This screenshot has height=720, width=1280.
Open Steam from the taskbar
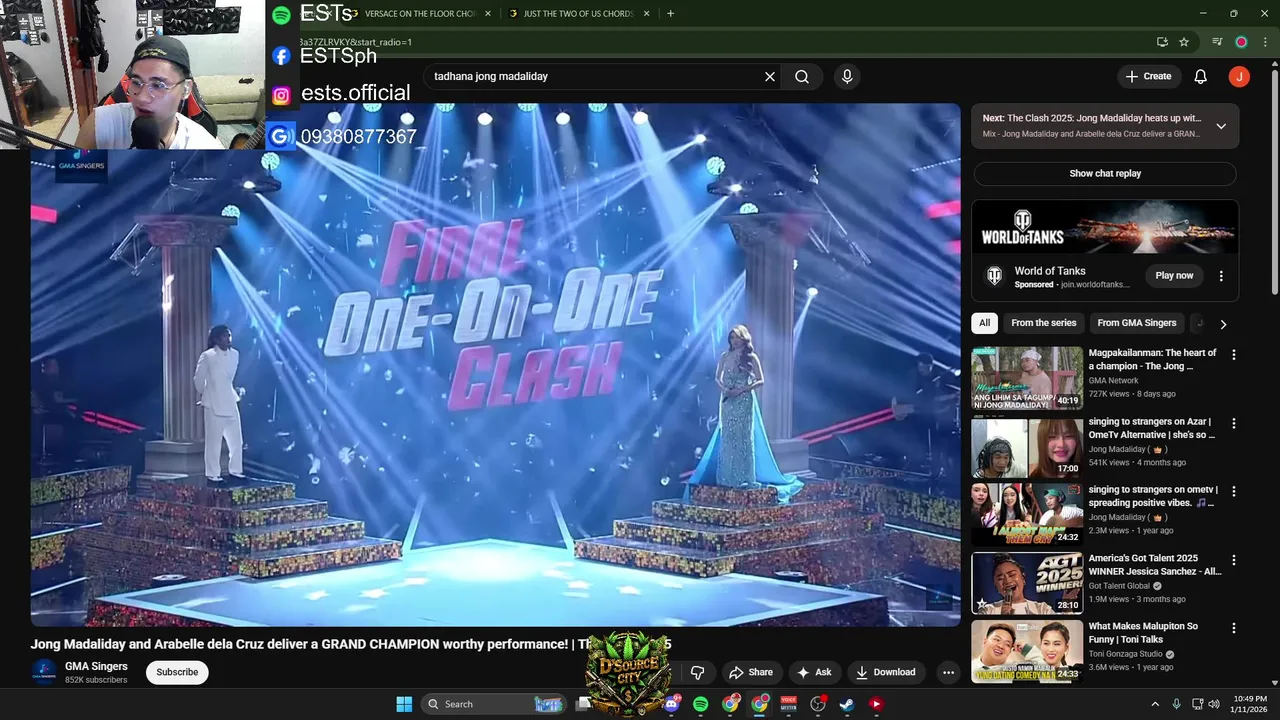pyautogui.click(x=847, y=704)
